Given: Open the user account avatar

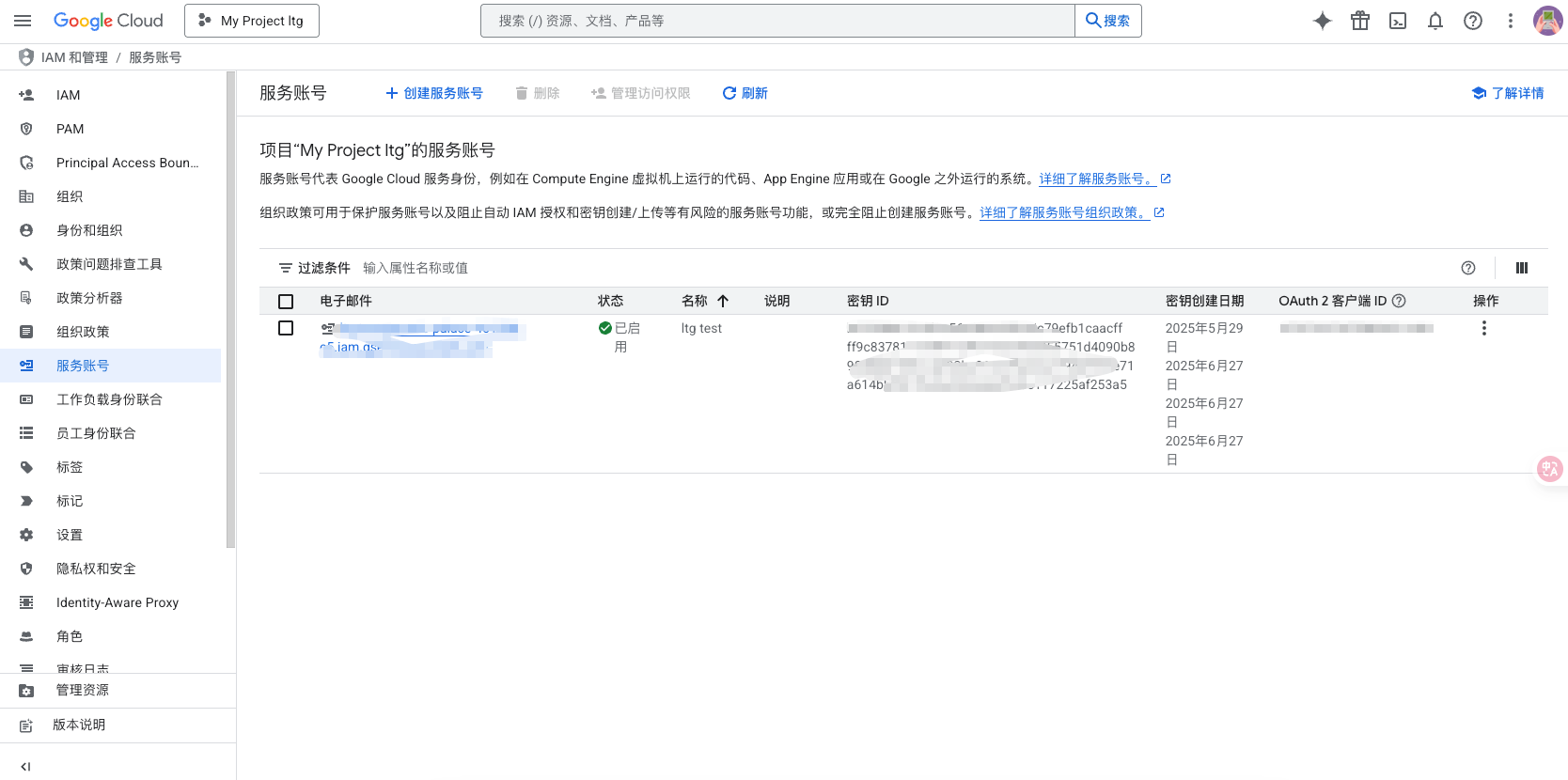Looking at the screenshot, I should click(1547, 21).
